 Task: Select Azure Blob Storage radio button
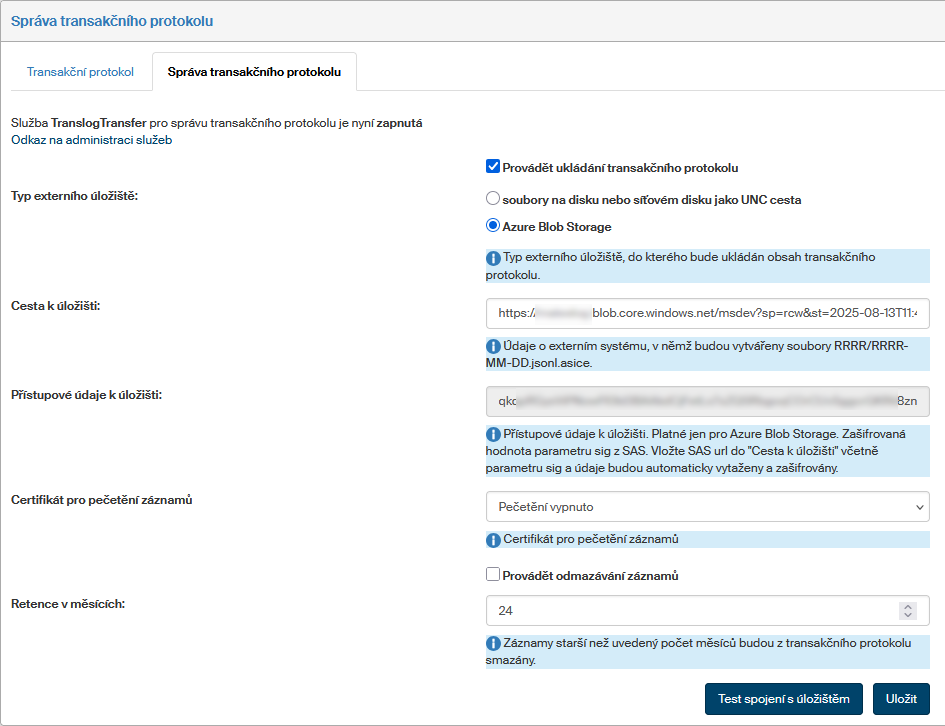(x=493, y=226)
